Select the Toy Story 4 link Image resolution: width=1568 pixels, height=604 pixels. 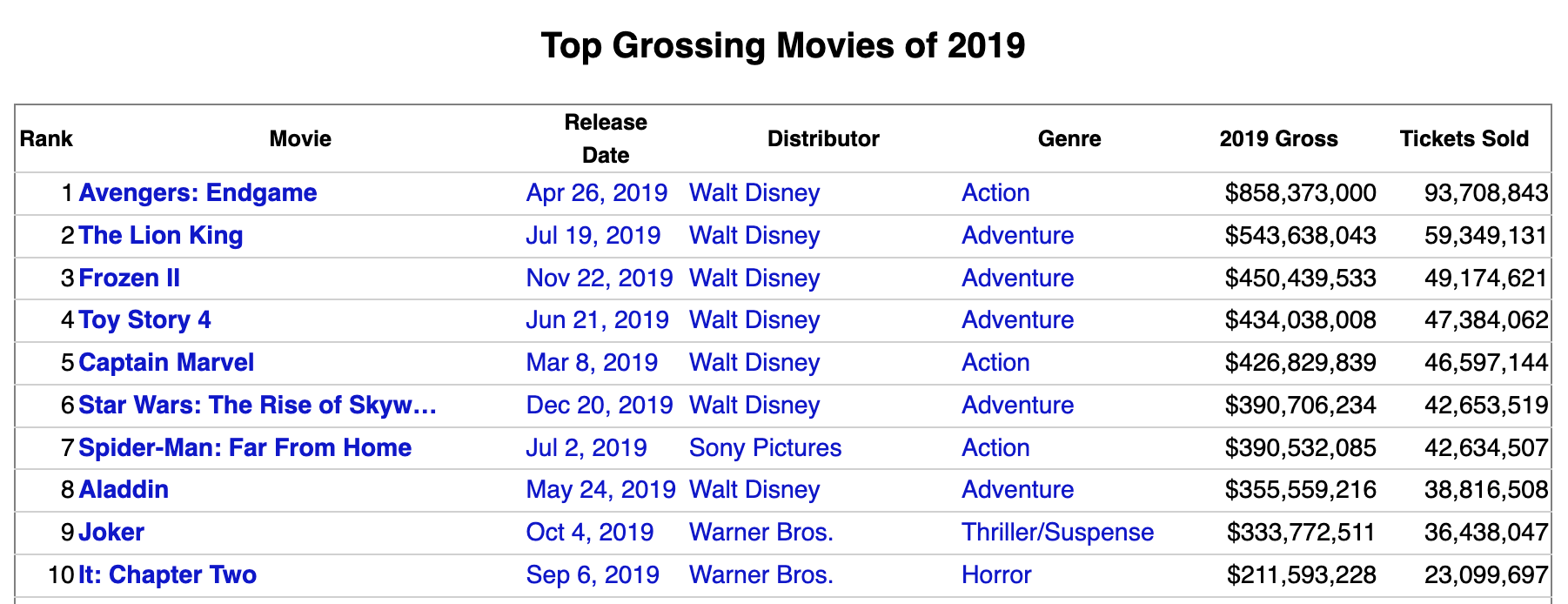click(x=144, y=319)
